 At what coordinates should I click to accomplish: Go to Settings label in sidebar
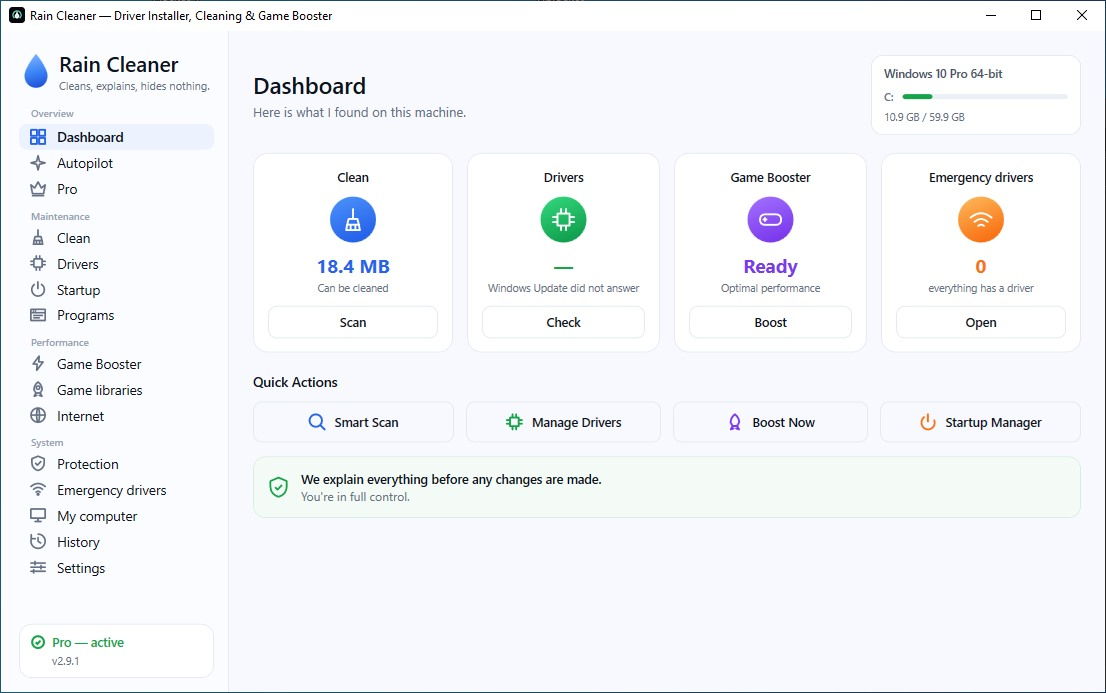pyautogui.click(x=81, y=568)
